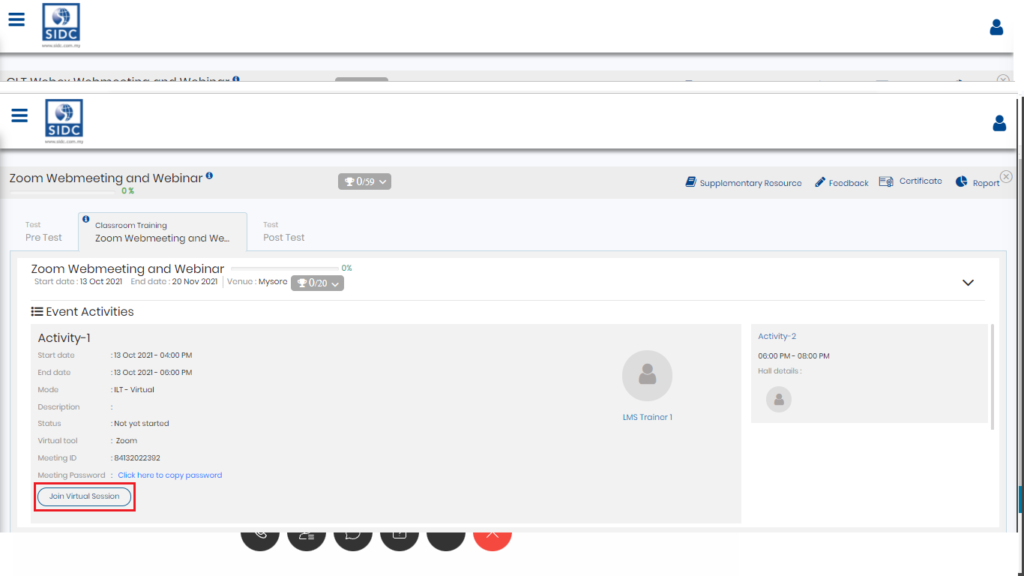Viewport: 1024px width, 576px height.
Task: Open hamburger menu in front window
Action: click(20, 116)
